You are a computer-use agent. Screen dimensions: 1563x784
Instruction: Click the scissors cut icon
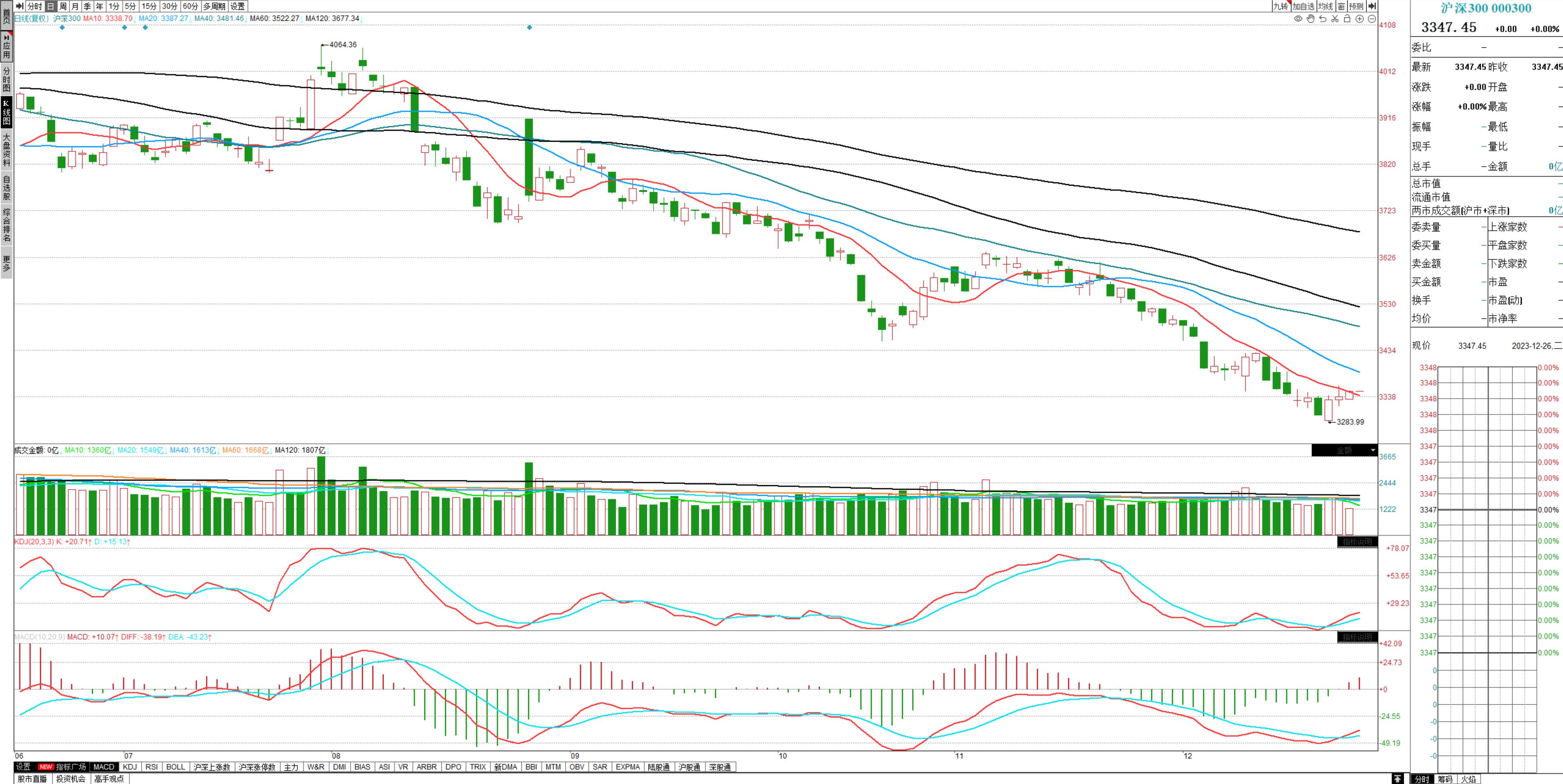point(1335,19)
